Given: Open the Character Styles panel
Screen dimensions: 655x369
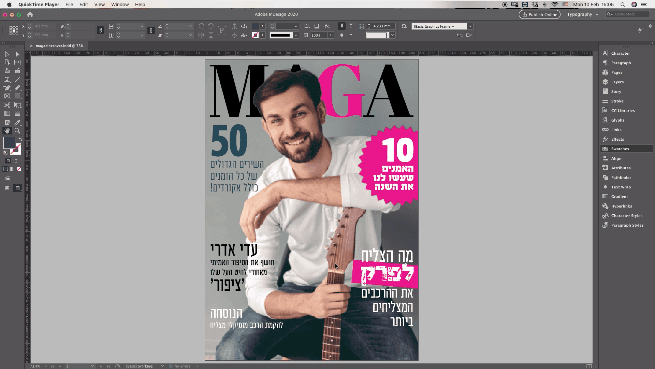Looking at the screenshot, I should coord(626,216).
